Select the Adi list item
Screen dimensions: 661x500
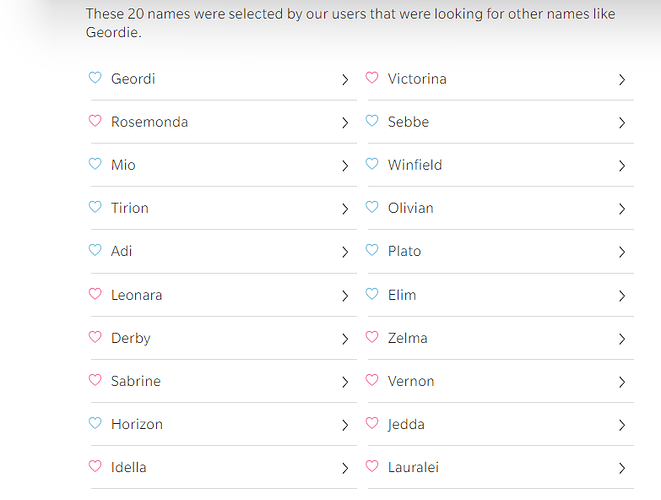[x=223, y=251]
